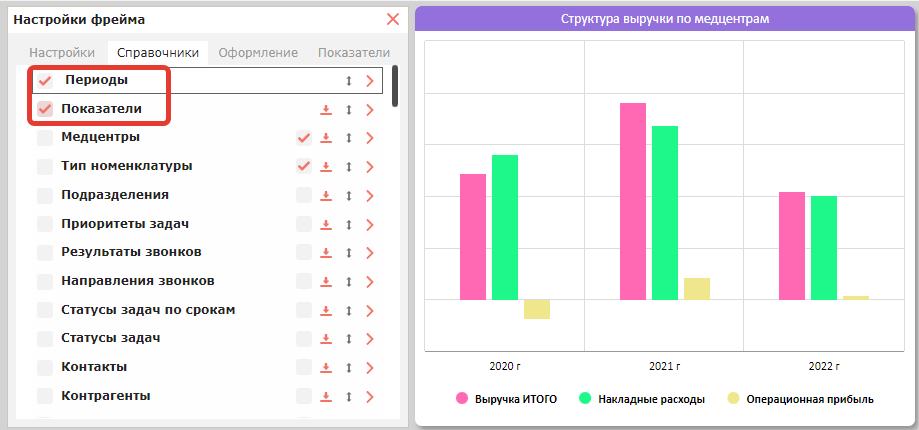This screenshot has height=430, width=919.
Task: Click download icon in Статусы задач по срокам row
Action: 326,310
